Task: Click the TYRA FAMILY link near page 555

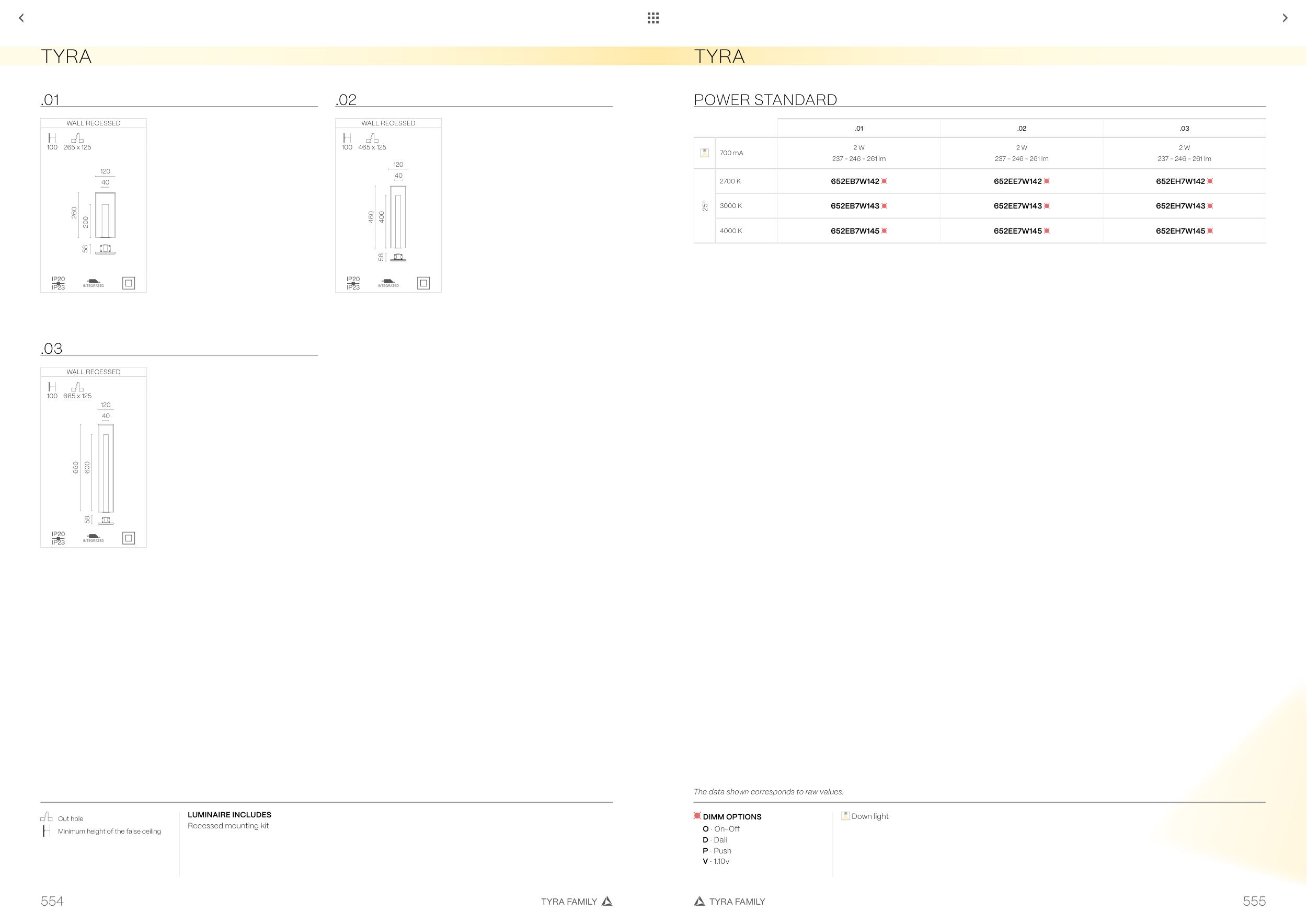Action: 737,901
